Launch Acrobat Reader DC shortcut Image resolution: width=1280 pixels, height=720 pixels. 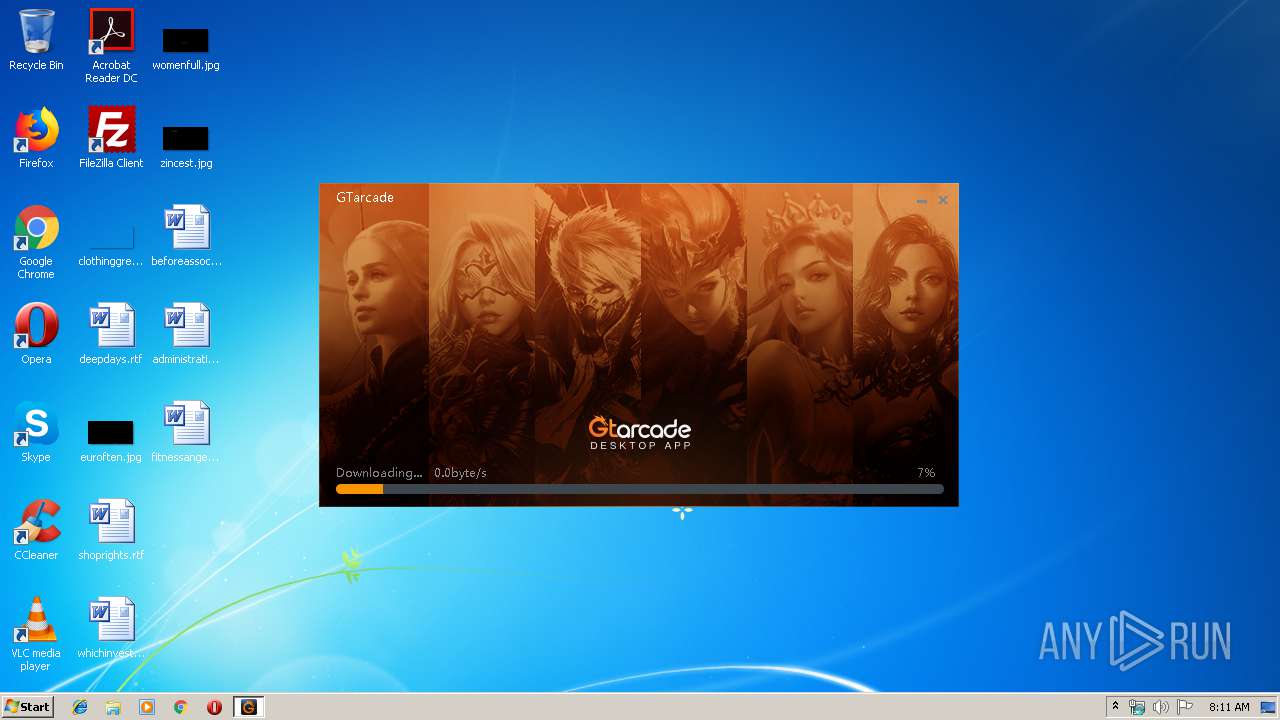pos(111,46)
